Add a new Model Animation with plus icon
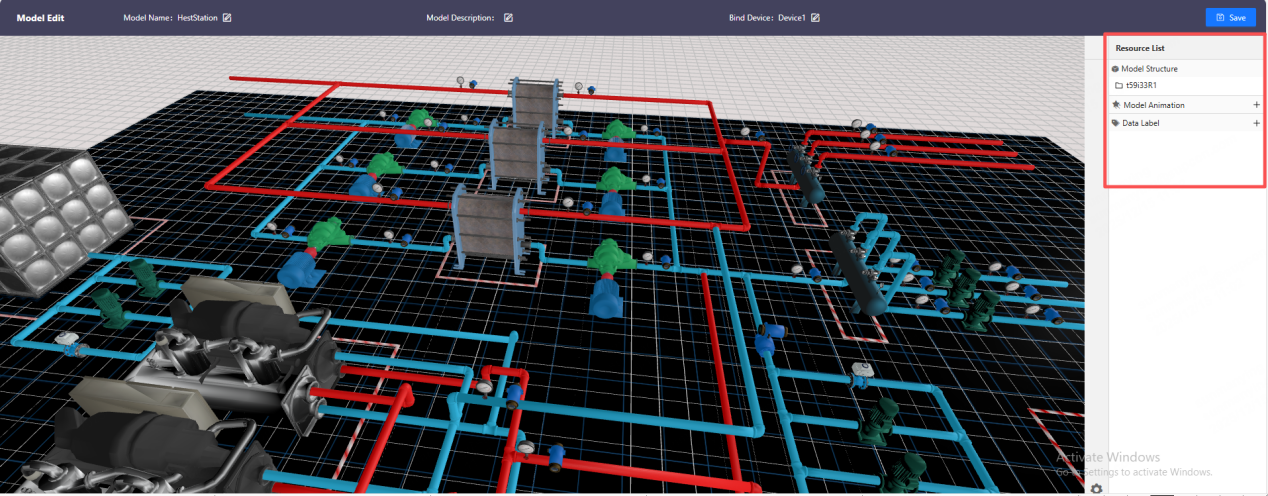This screenshot has width=1268, height=496. tap(1256, 105)
